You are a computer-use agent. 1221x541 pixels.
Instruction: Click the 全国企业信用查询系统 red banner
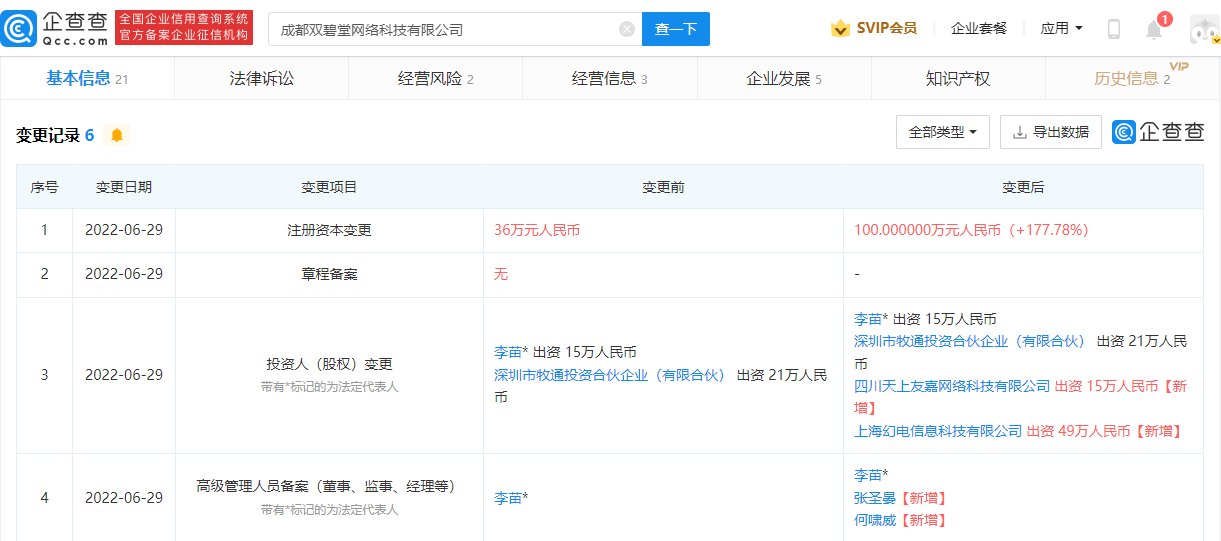184,28
